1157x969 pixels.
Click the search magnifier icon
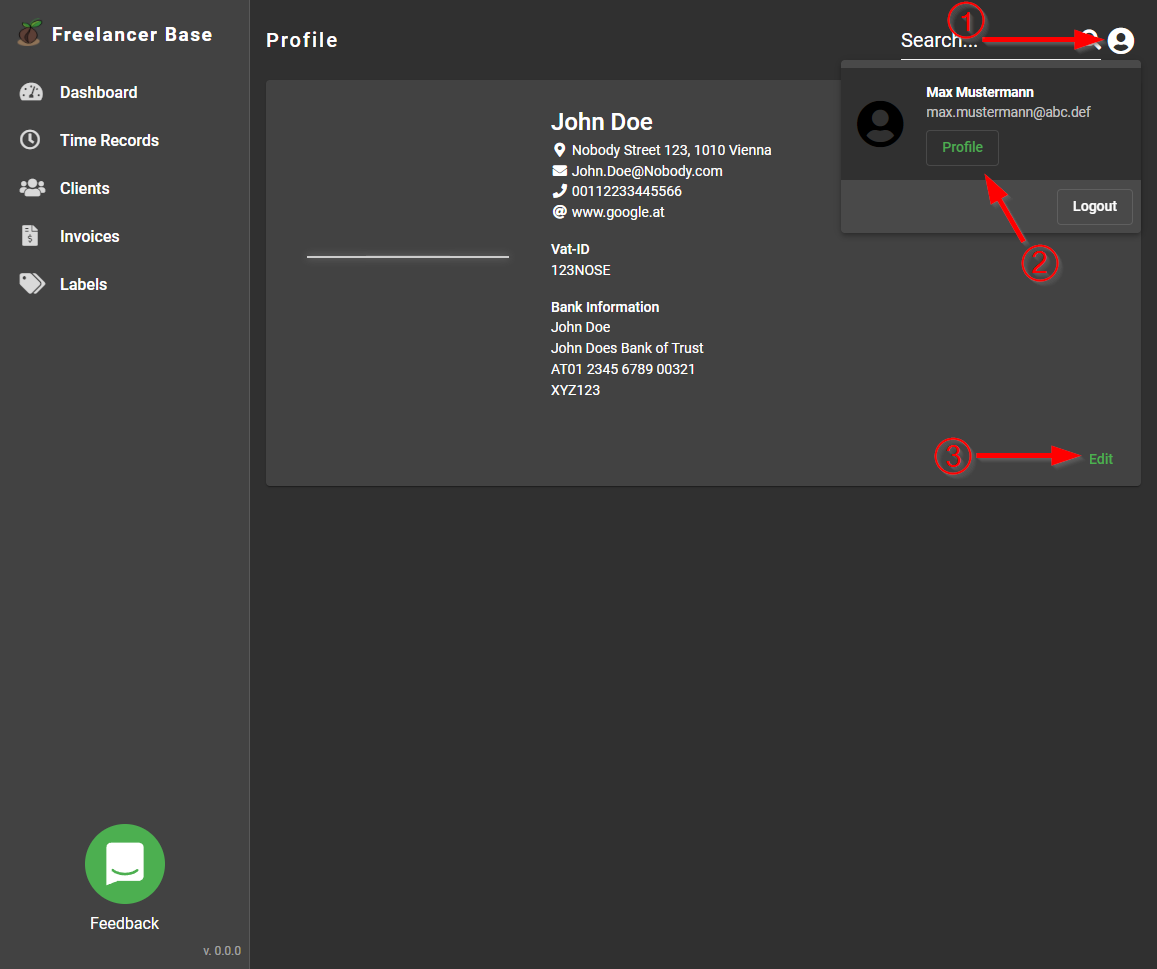click(1091, 39)
